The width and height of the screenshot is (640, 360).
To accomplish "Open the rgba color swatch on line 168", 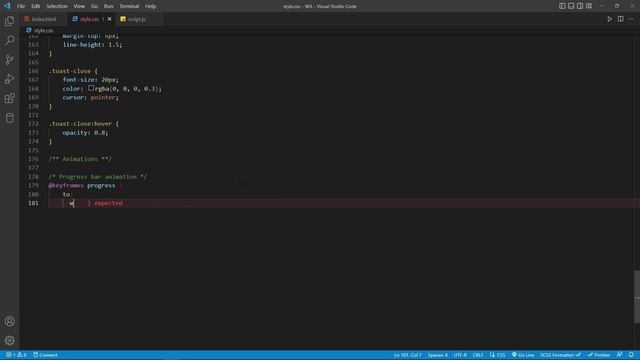I will pyautogui.click(x=91, y=88).
